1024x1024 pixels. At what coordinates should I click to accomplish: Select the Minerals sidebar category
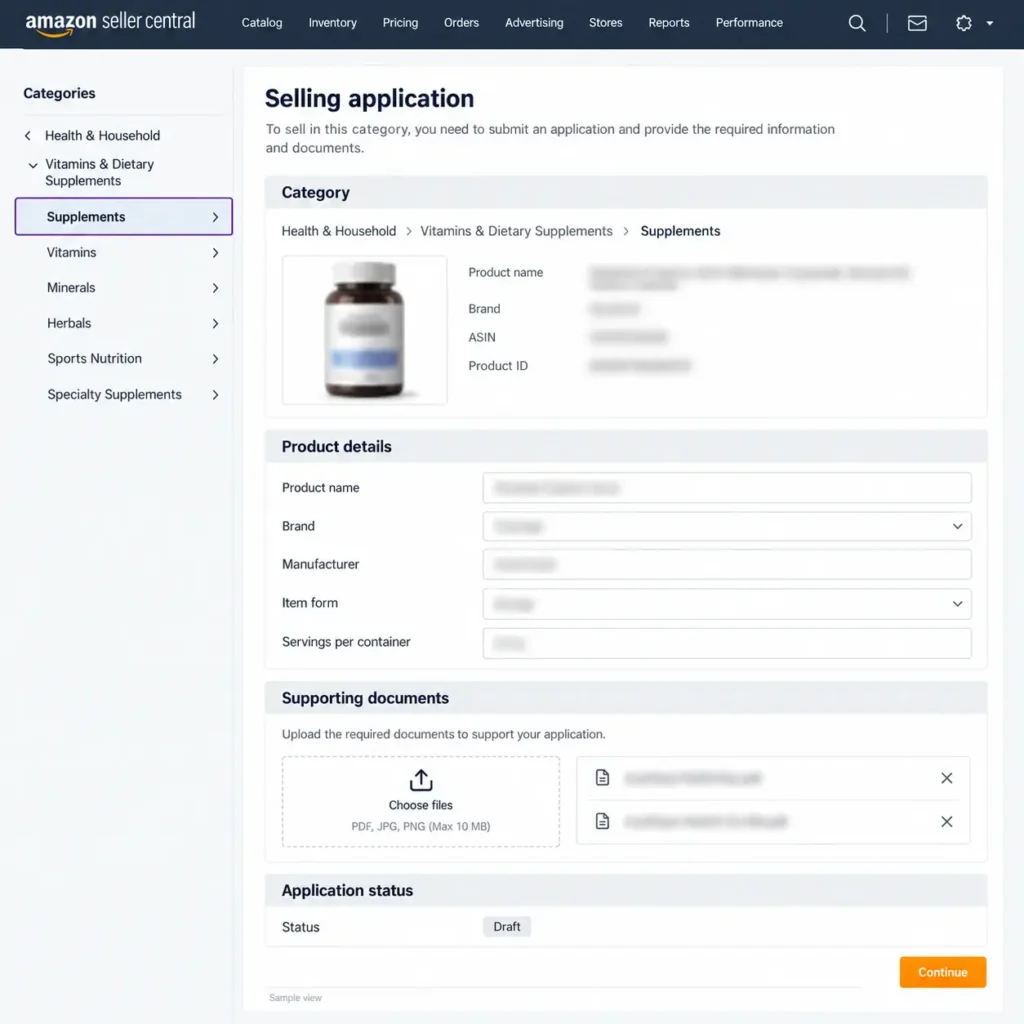click(x=71, y=287)
